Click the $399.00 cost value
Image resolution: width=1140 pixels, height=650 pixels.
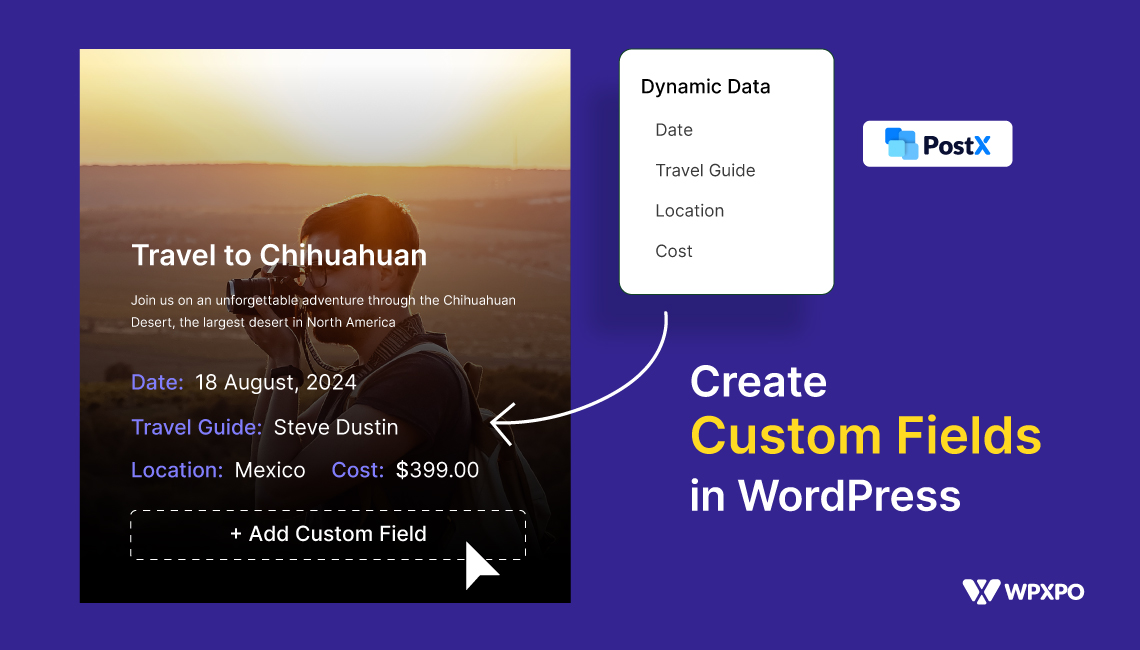click(x=437, y=470)
